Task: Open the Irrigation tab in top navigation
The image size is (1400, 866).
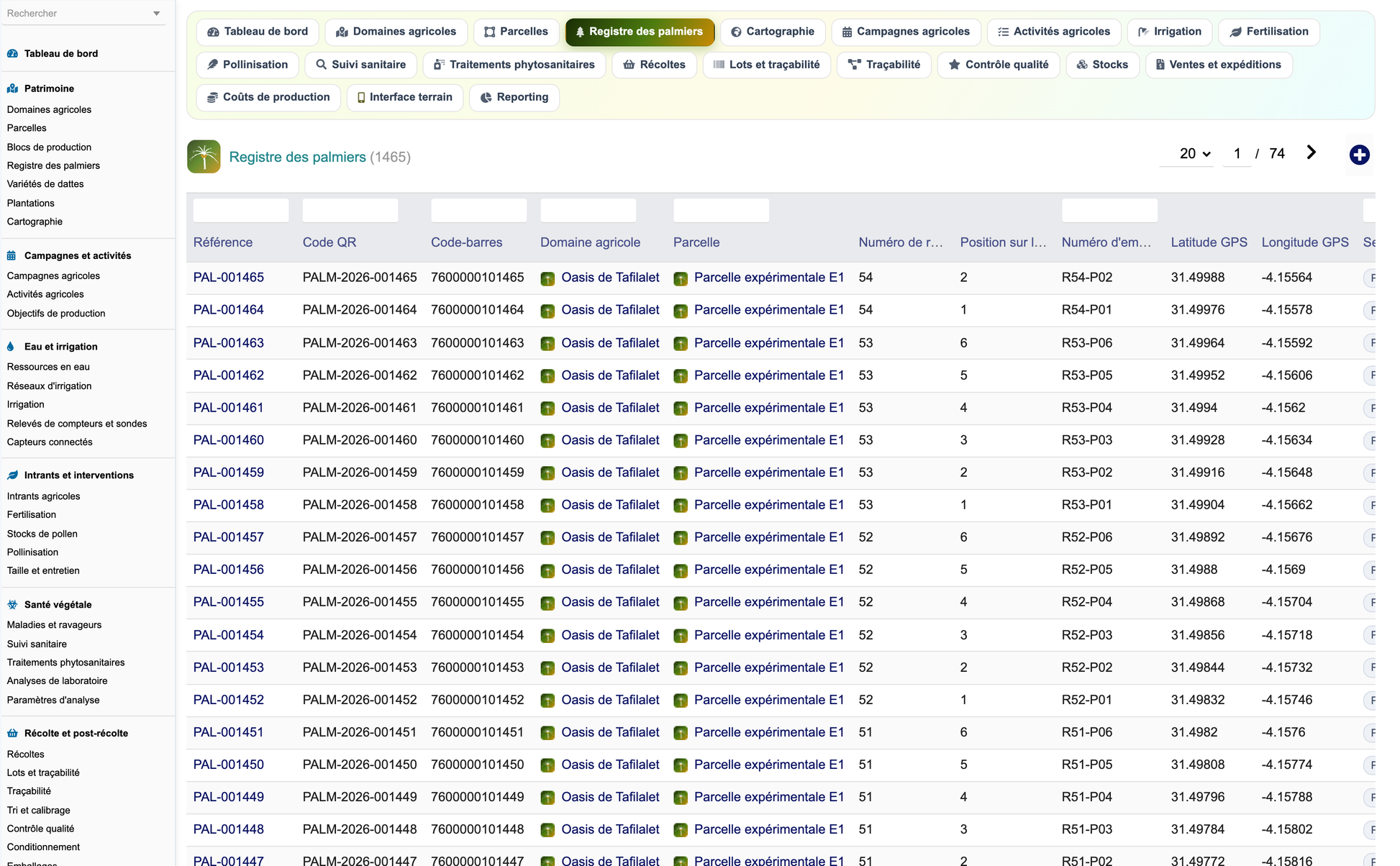Action: 1170,32
